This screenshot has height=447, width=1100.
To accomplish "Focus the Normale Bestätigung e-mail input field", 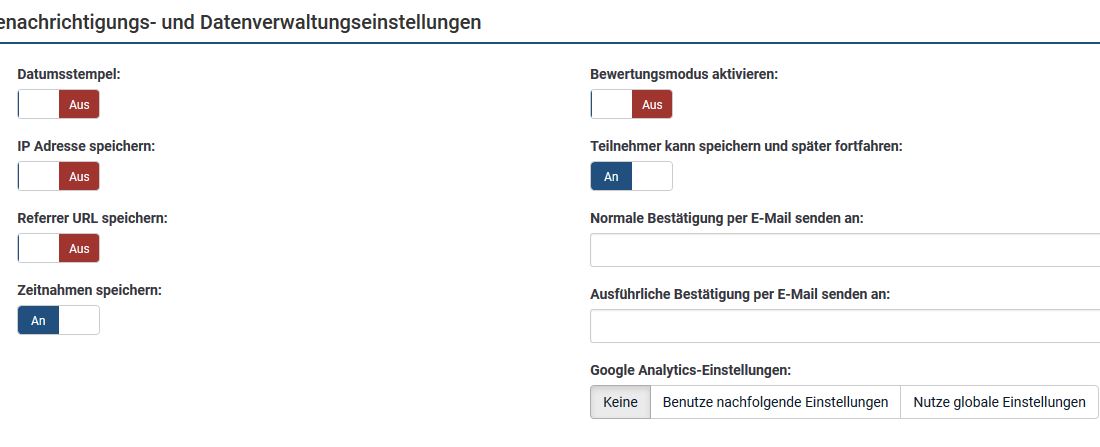I will (845, 250).
